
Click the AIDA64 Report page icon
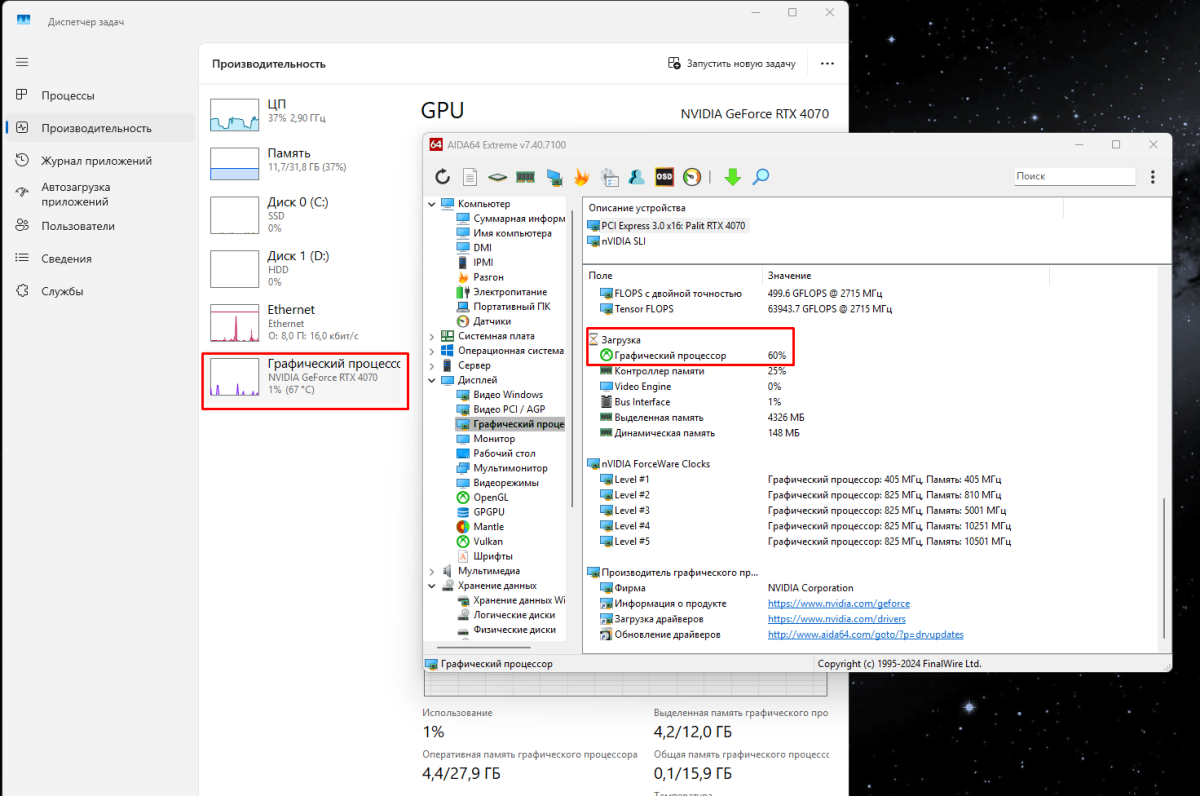click(470, 177)
